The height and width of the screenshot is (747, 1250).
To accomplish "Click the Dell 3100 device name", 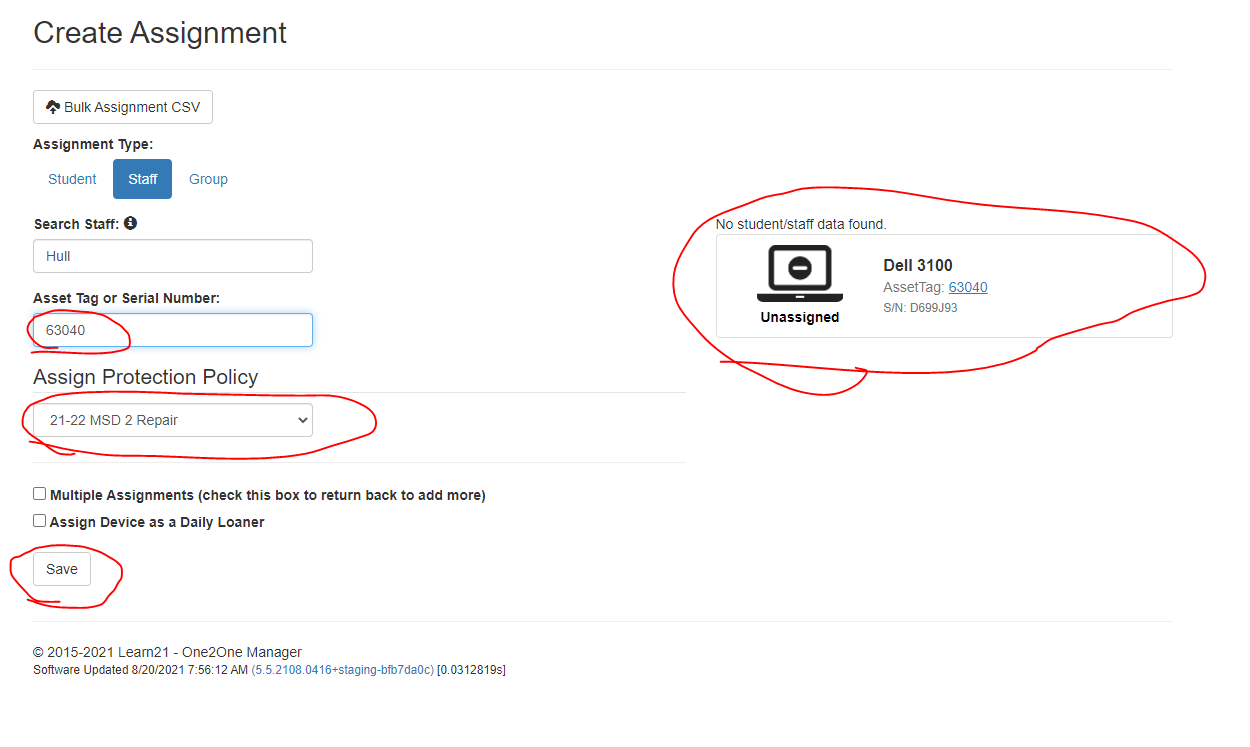I will 917,265.
